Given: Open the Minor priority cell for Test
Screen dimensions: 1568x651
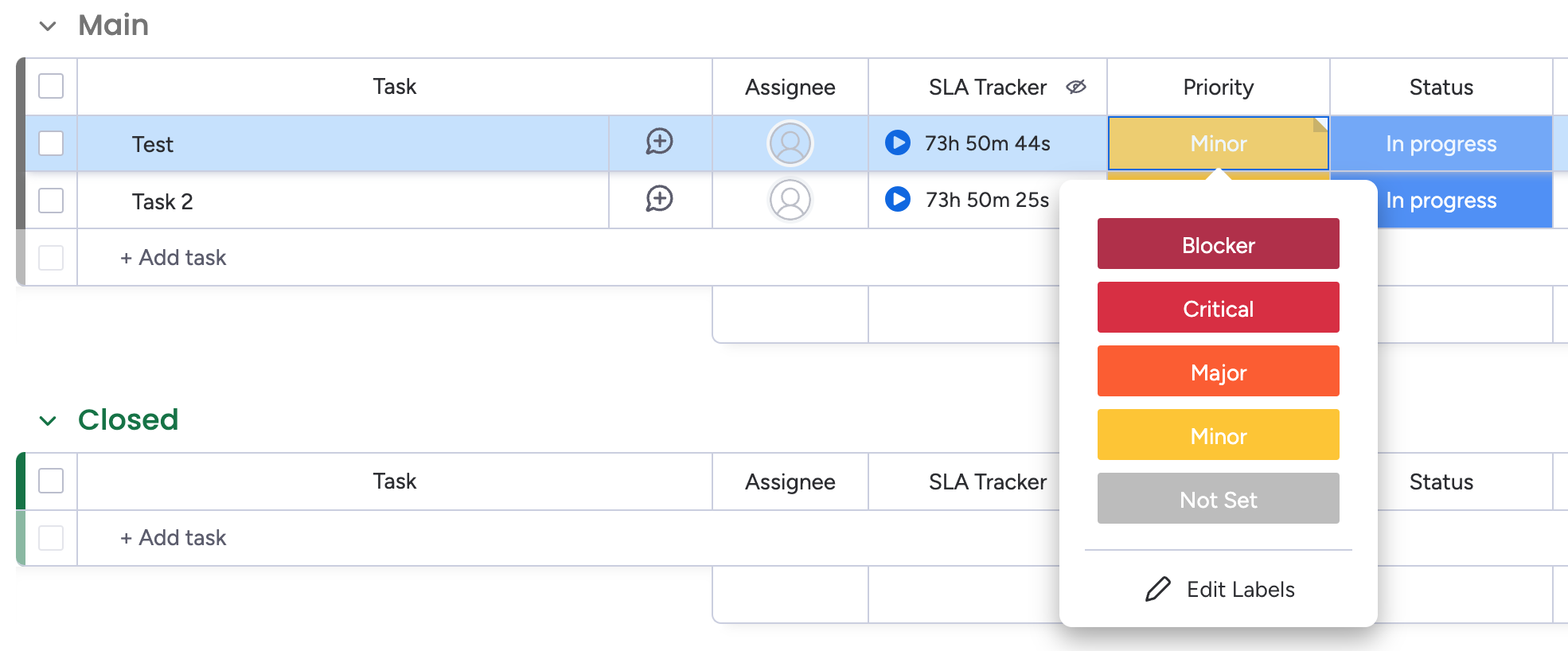Looking at the screenshot, I should coord(1219,143).
